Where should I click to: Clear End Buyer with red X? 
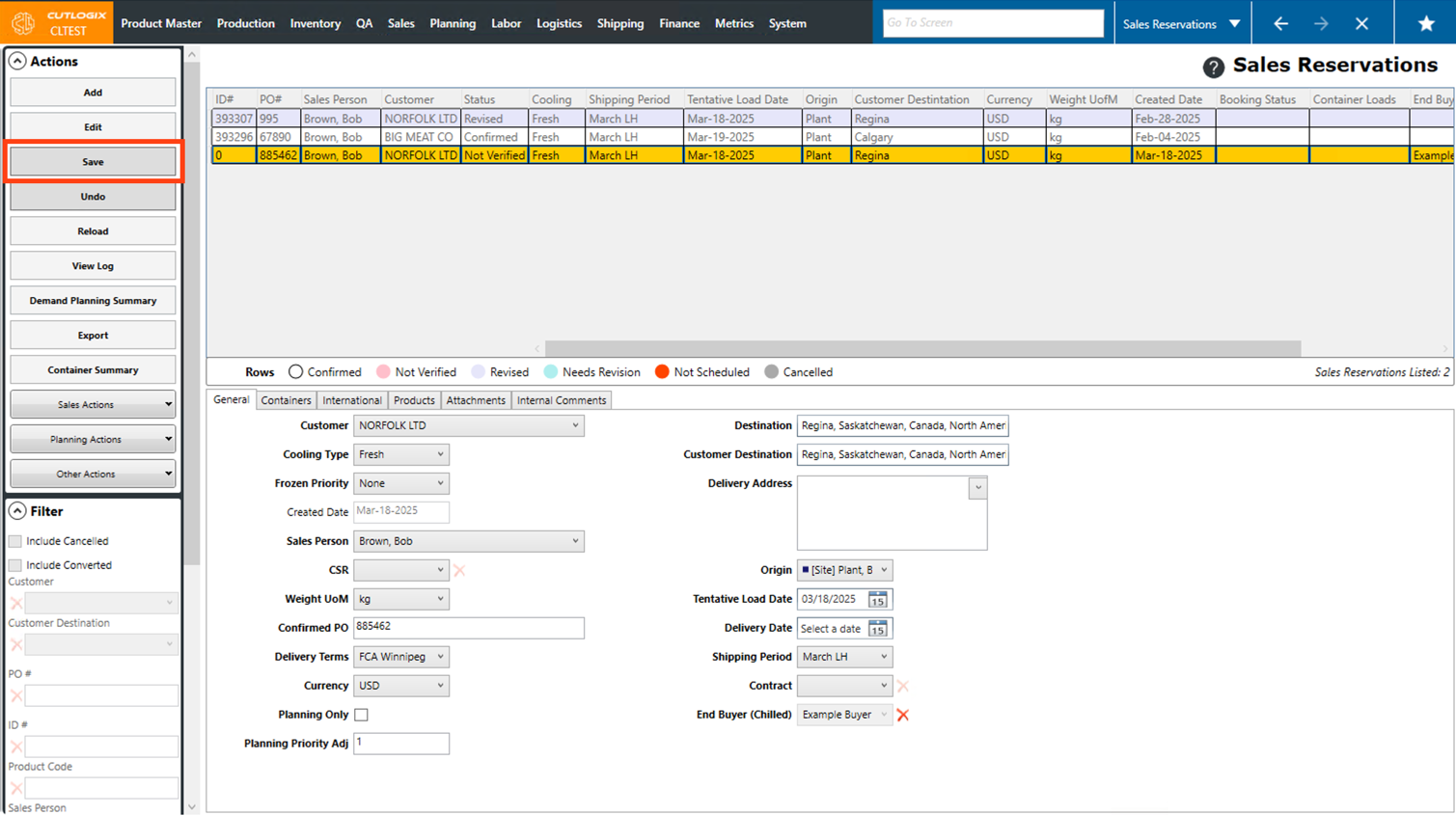pos(903,715)
